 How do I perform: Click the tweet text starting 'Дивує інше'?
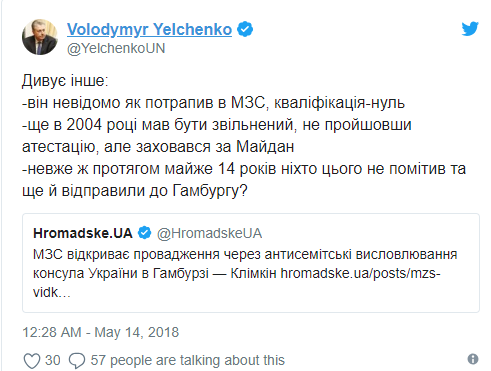[x=244, y=135]
